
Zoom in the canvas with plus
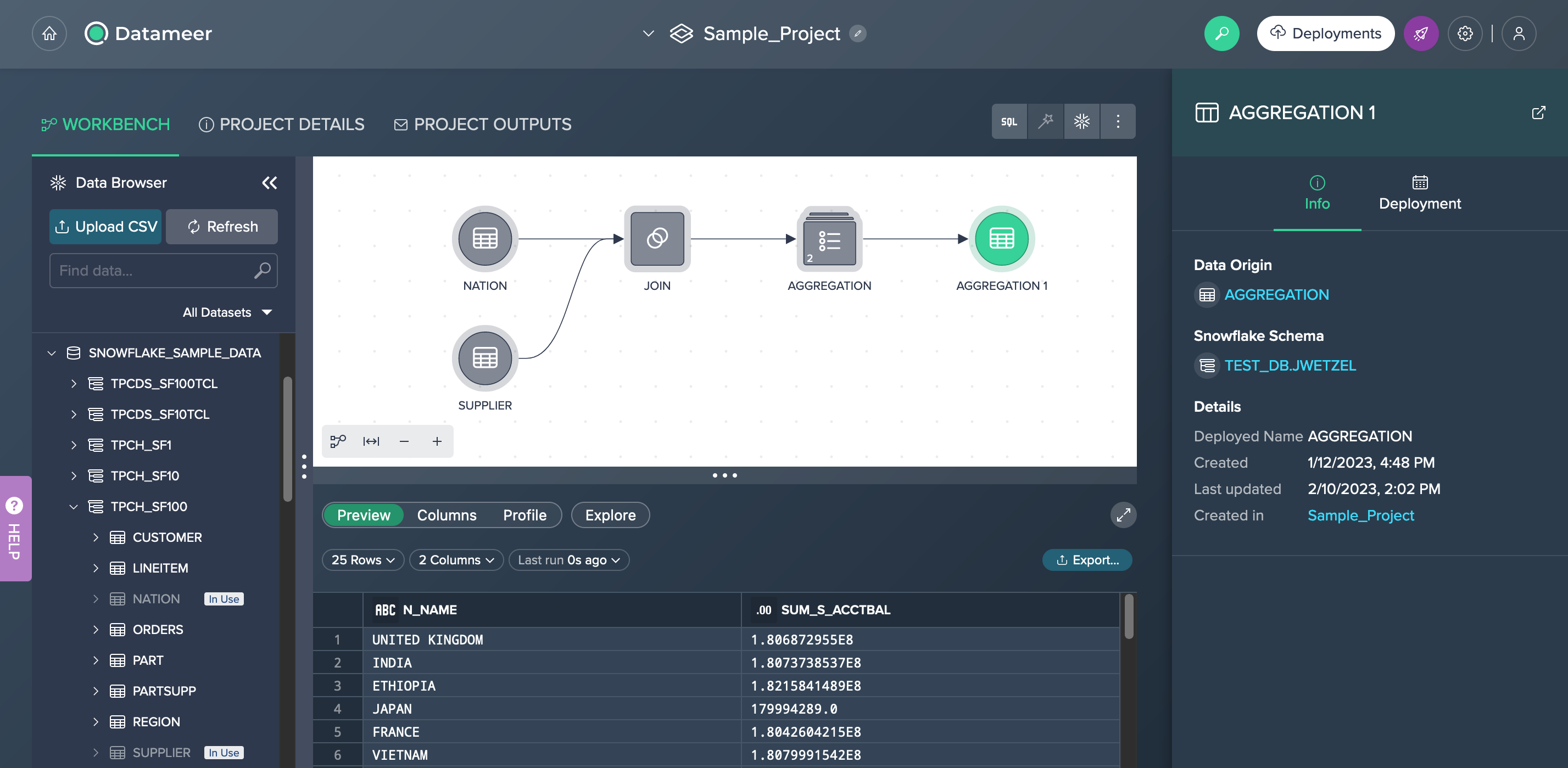pyautogui.click(x=437, y=441)
